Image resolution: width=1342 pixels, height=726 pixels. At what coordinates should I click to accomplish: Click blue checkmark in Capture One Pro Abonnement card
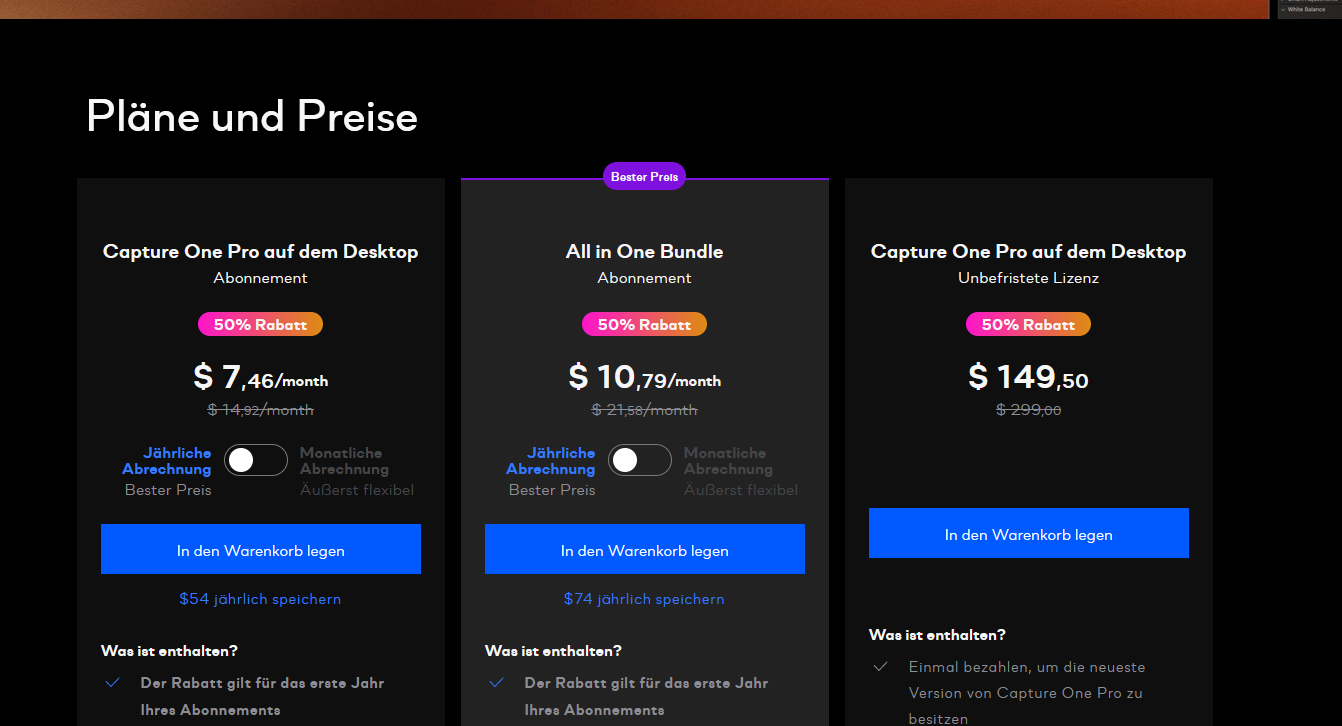(113, 683)
